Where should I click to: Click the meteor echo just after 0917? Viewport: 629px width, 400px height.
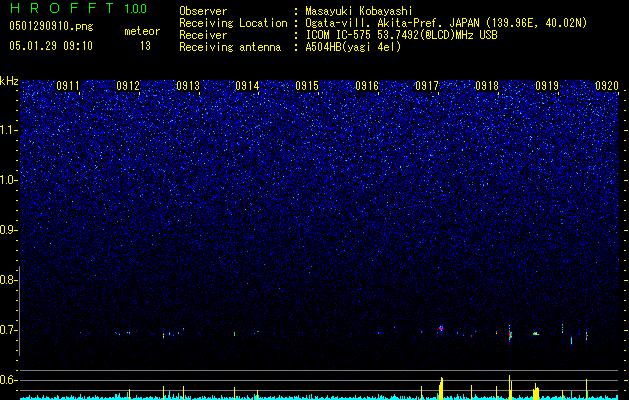441,328
